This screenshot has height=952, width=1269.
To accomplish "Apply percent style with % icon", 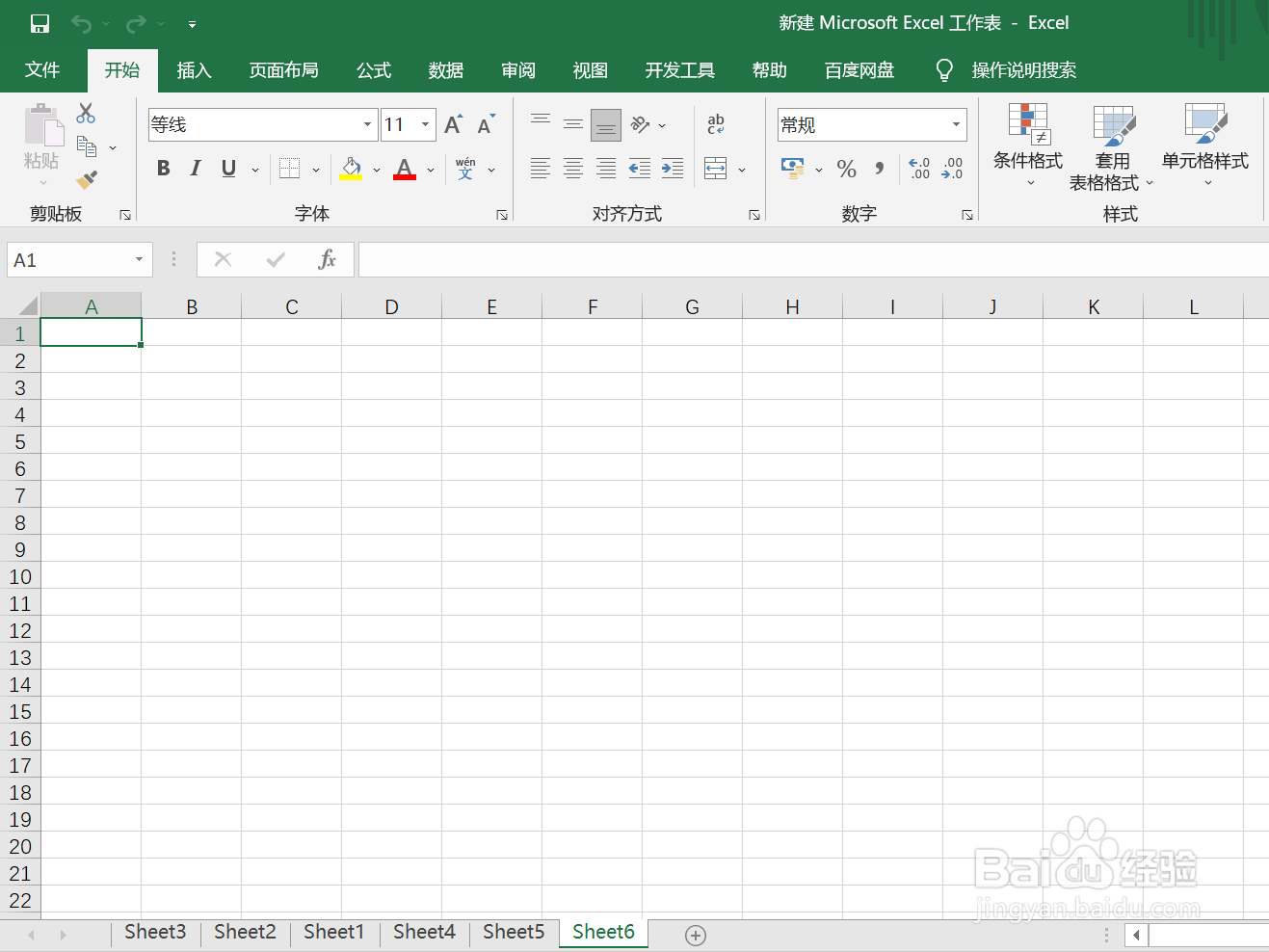I will click(847, 169).
